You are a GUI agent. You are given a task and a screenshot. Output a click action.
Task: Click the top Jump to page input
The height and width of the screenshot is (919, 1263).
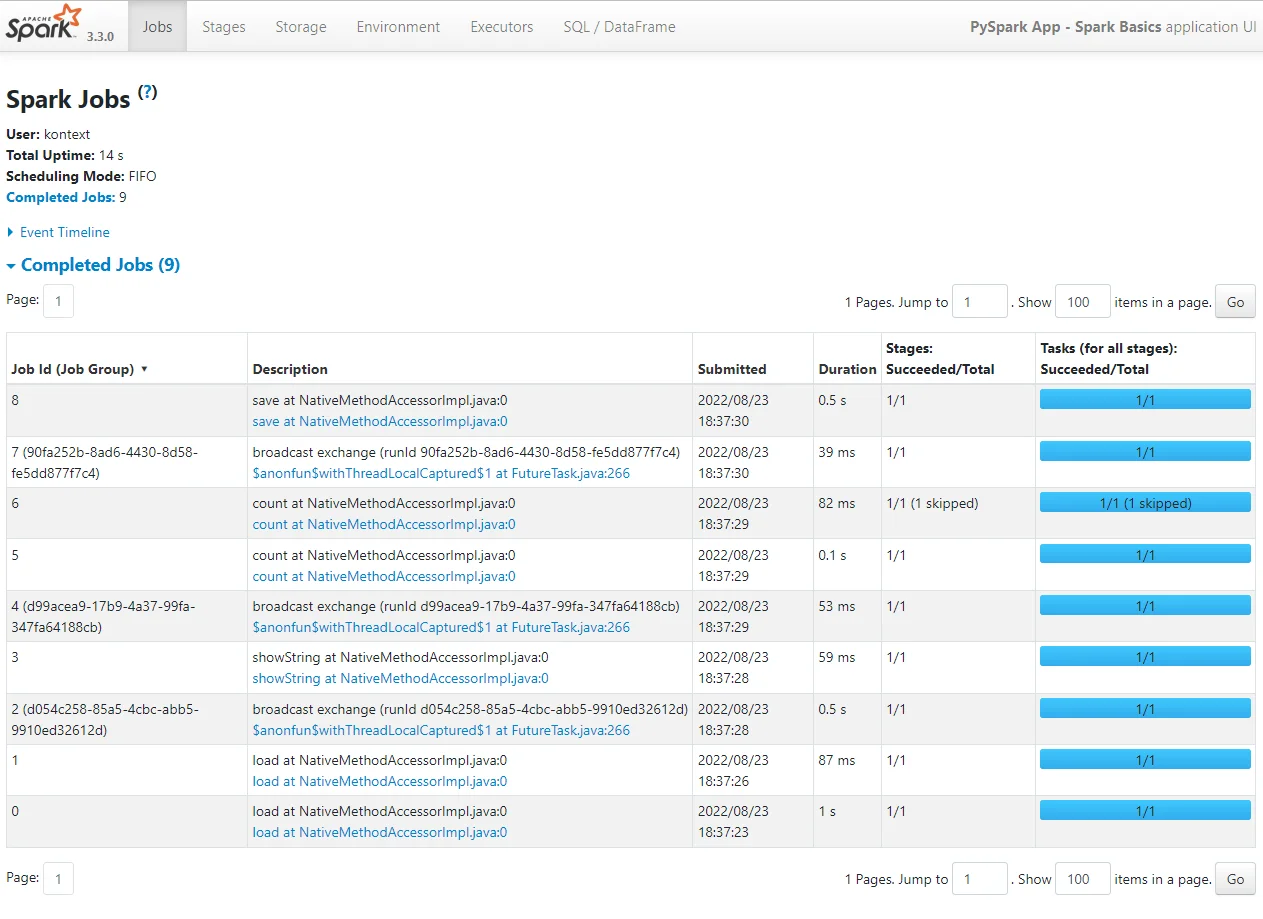pyautogui.click(x=979, y=302)
